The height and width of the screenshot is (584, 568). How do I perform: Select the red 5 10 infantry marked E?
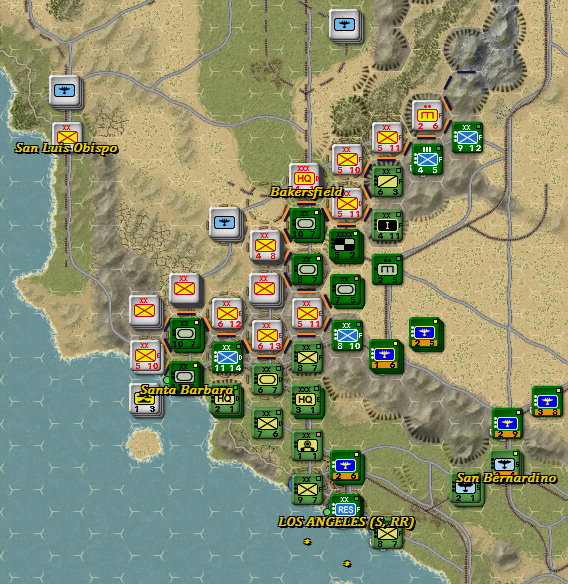tap(145, 356)
